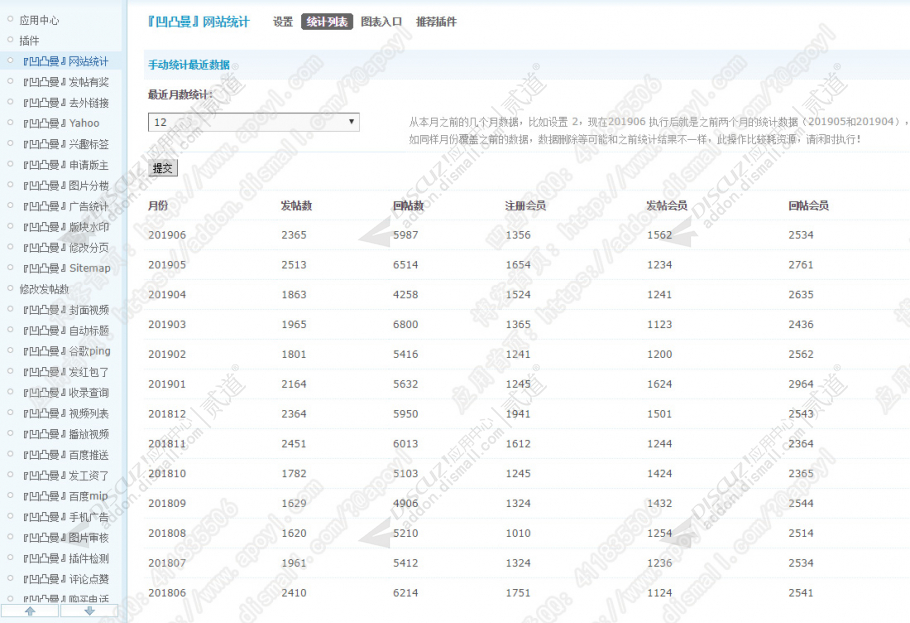Open 插件 in the sidebar

tap(29, 41)
